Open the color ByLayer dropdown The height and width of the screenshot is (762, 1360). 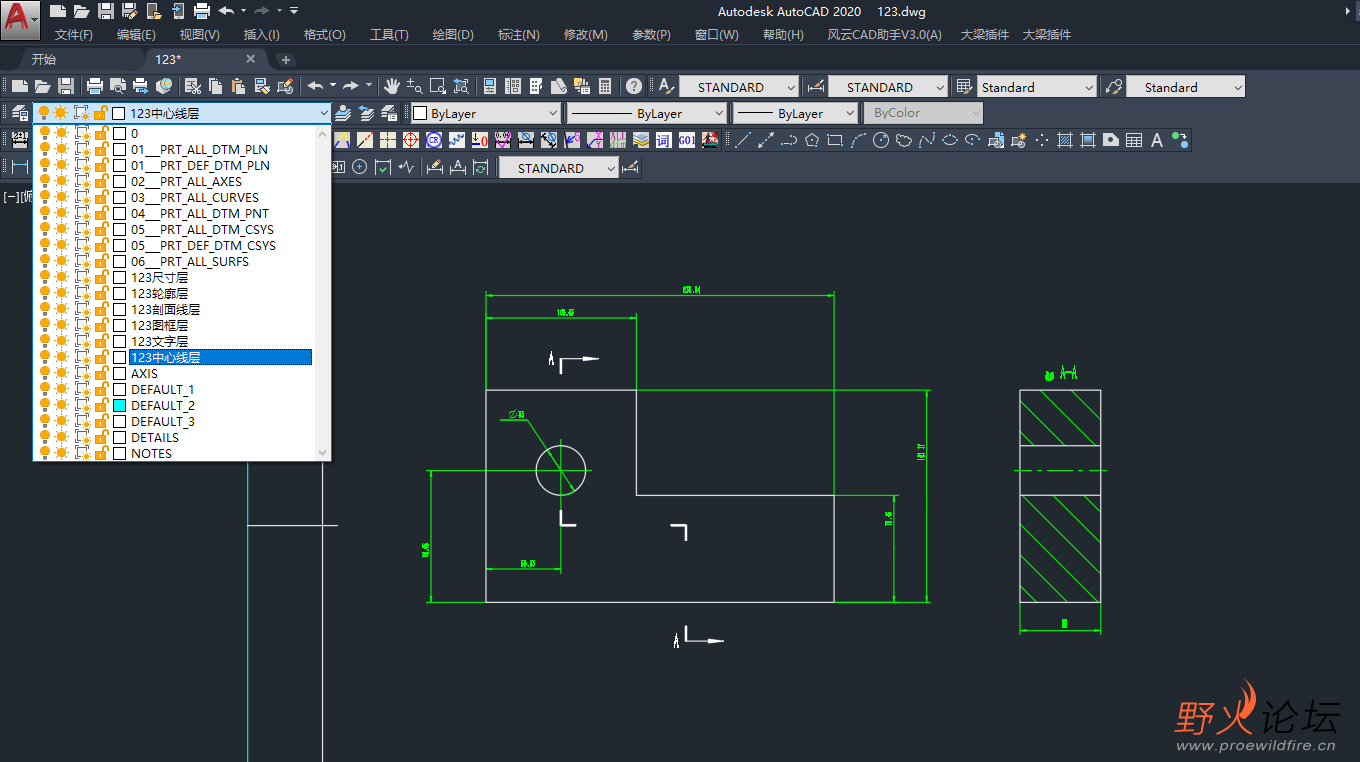(486, 113)
